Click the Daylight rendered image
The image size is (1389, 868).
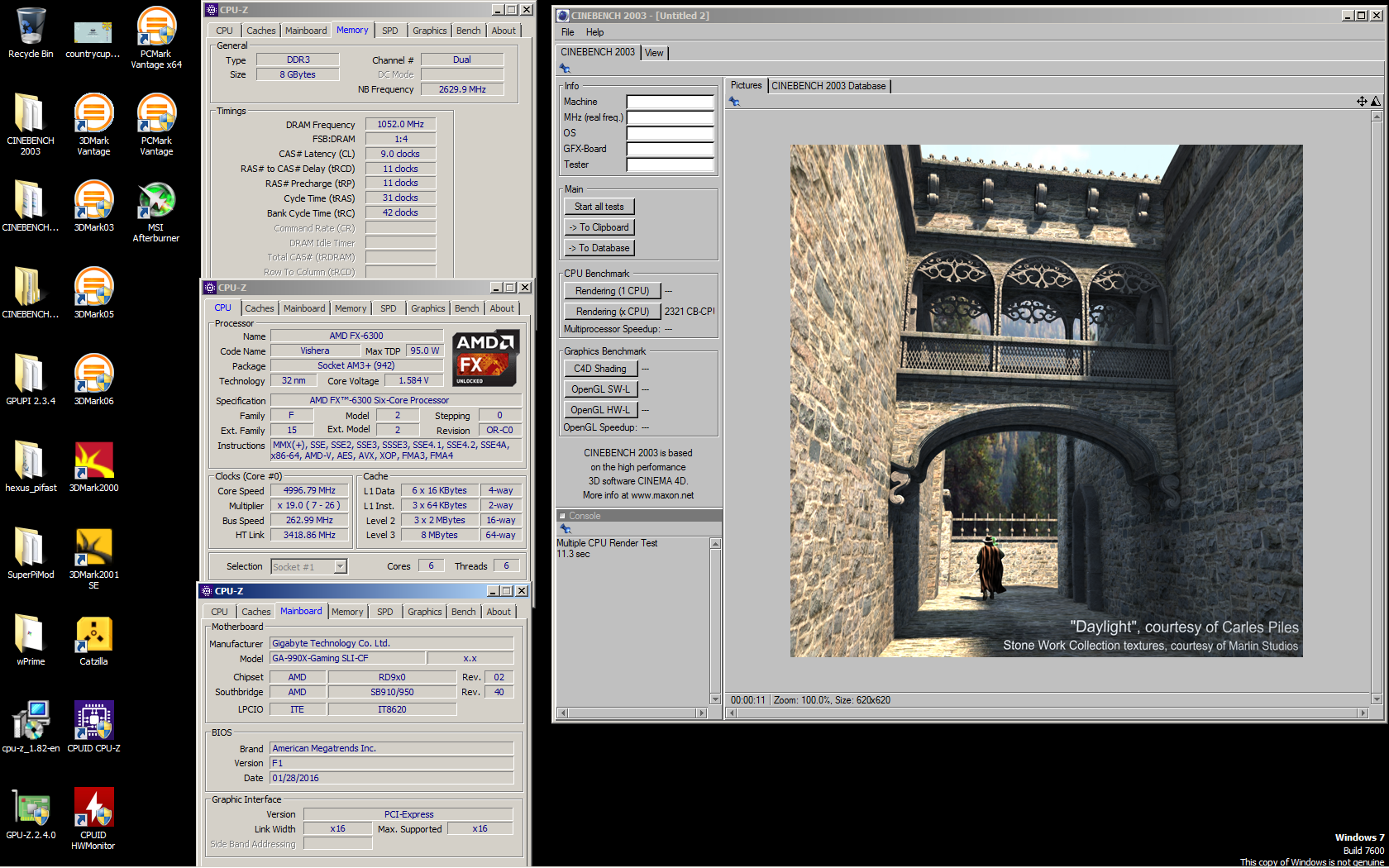pos(1046,401)
